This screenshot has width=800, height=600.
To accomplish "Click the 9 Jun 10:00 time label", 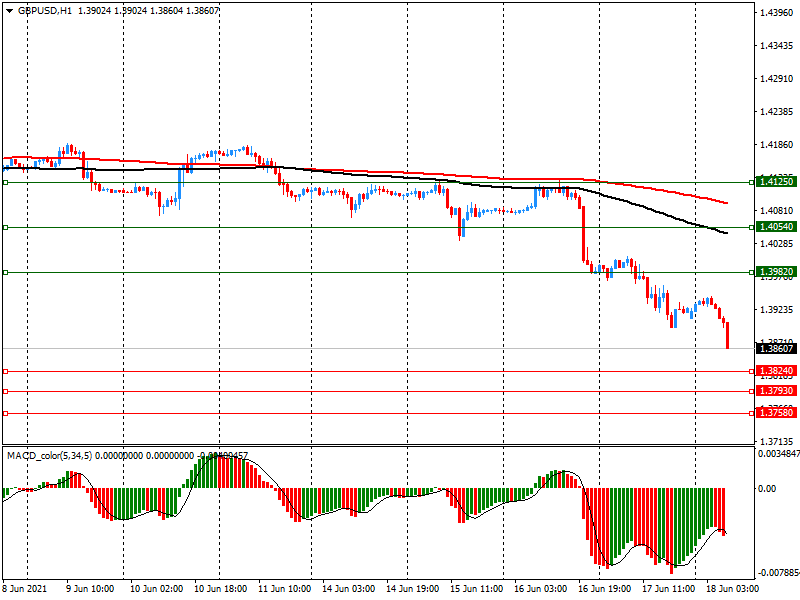I will (x=90, y=588).
